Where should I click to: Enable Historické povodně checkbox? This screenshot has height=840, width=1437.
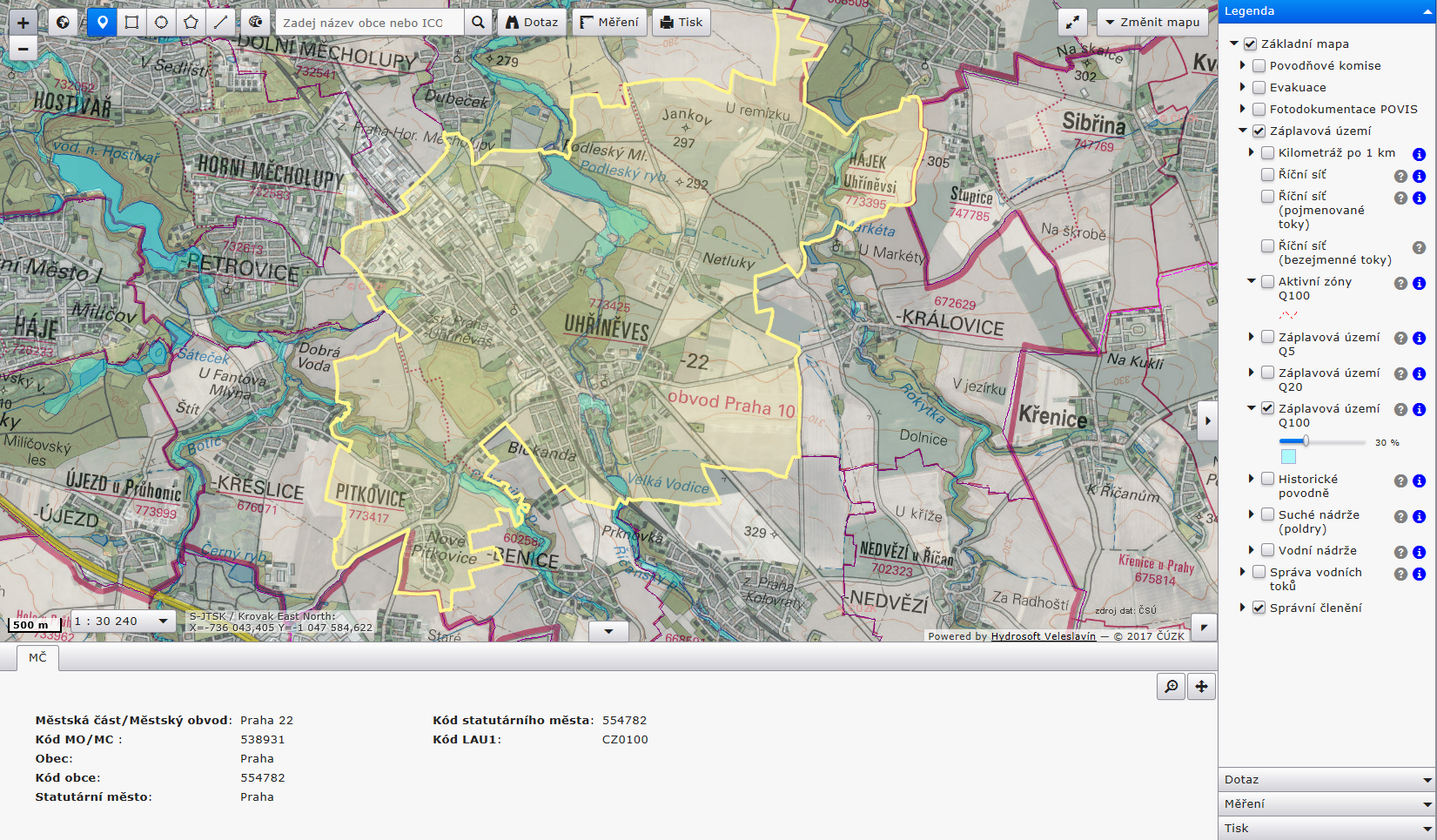1267,479
